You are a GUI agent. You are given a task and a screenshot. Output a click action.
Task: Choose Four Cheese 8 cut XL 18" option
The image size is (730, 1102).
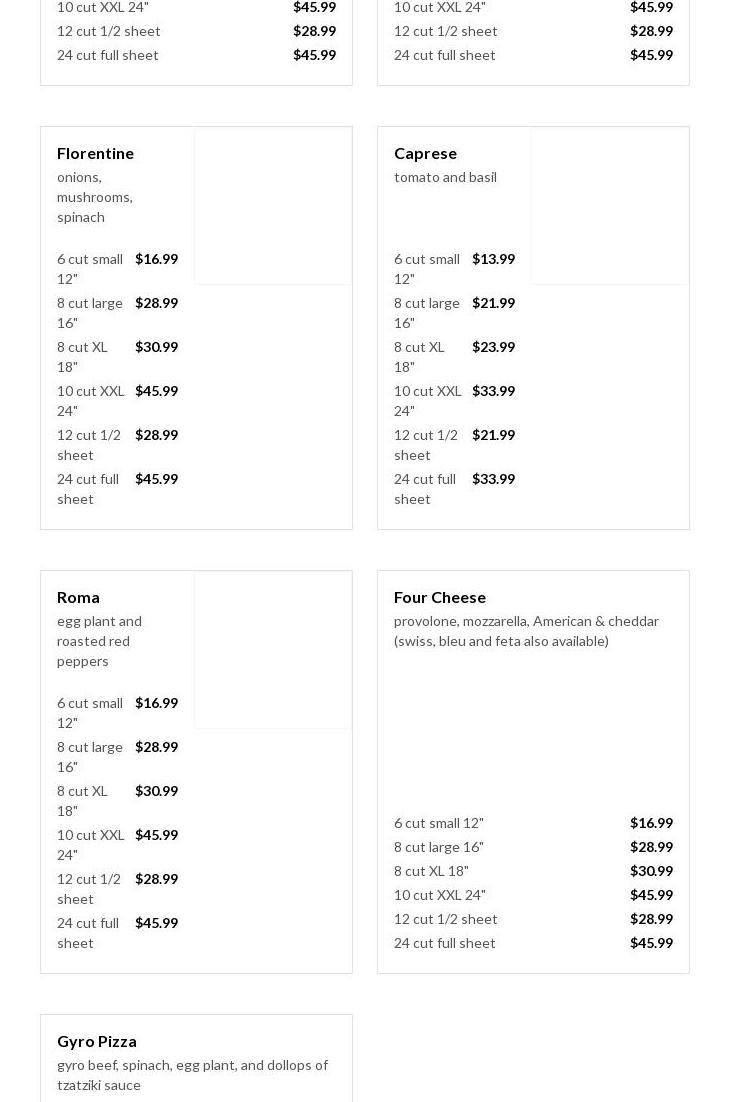coord(533,871)
